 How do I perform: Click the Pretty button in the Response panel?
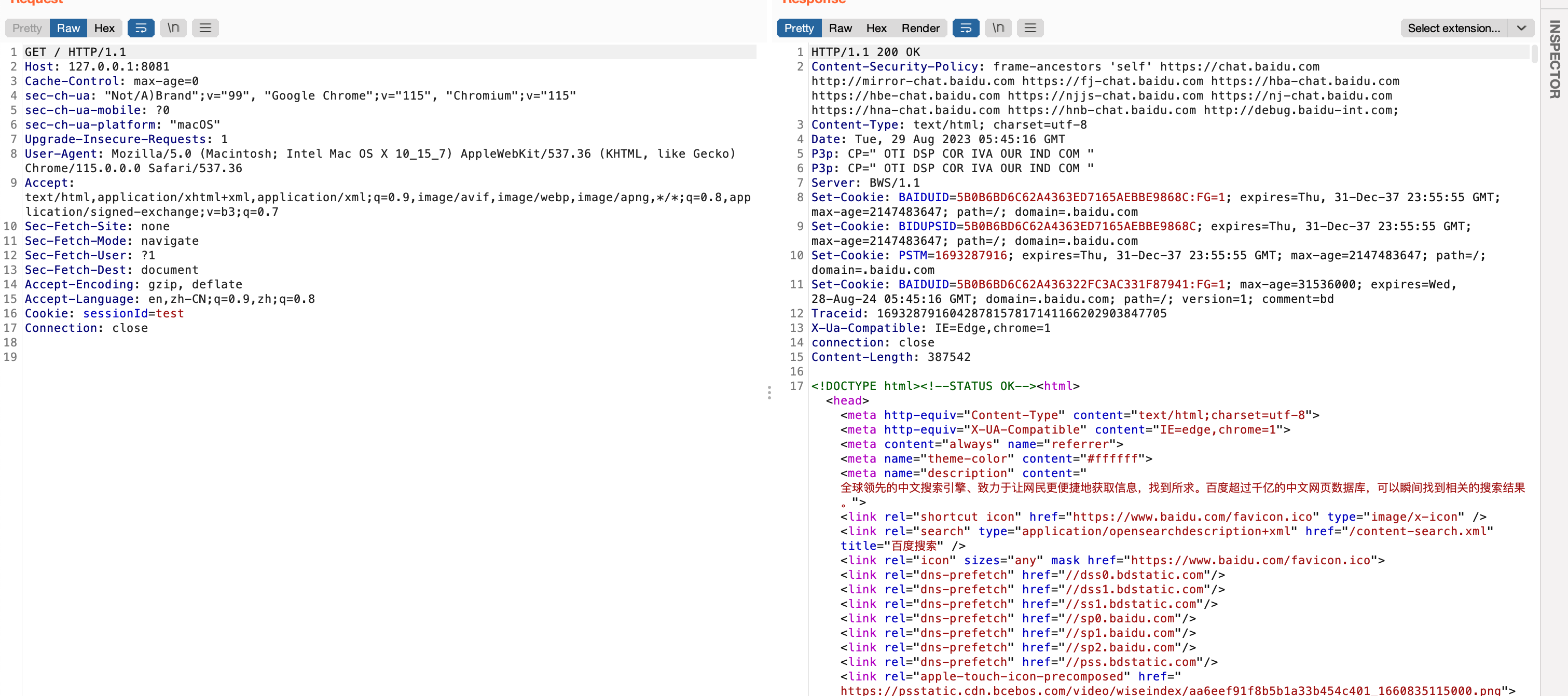798,28
